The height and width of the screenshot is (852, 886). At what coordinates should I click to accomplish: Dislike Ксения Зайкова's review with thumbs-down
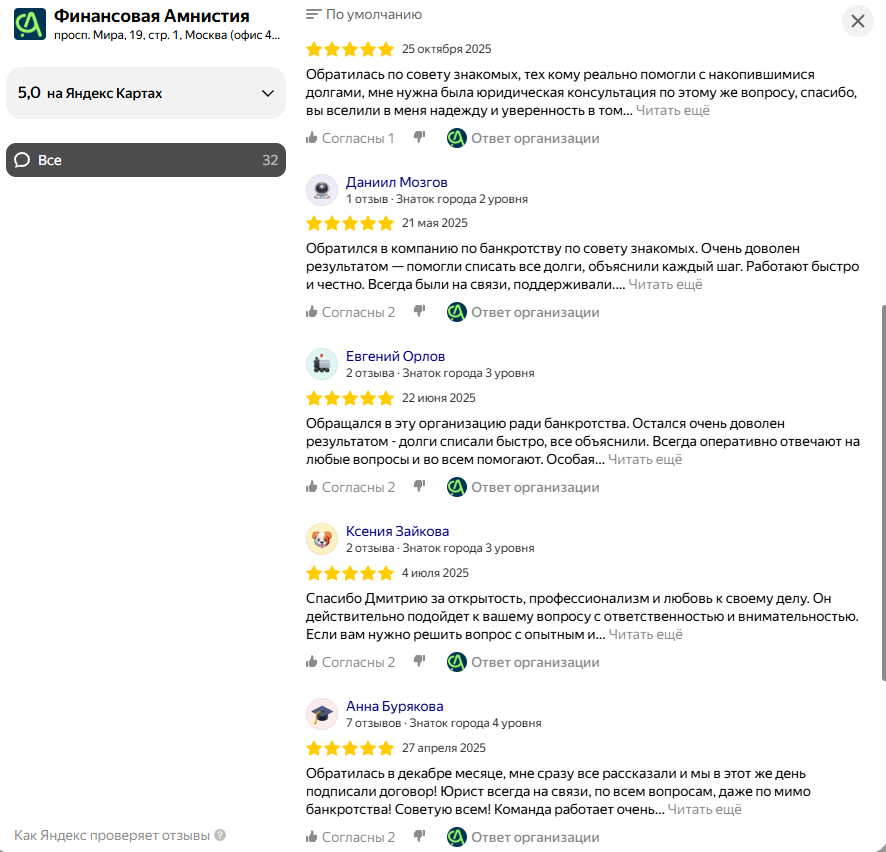(420, 661)
